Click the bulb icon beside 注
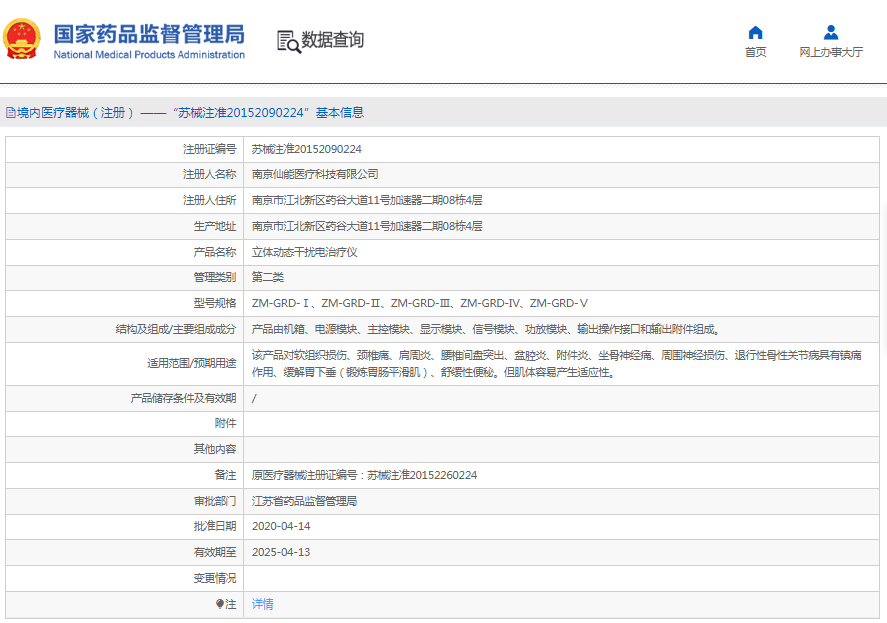 click(220, 604)
